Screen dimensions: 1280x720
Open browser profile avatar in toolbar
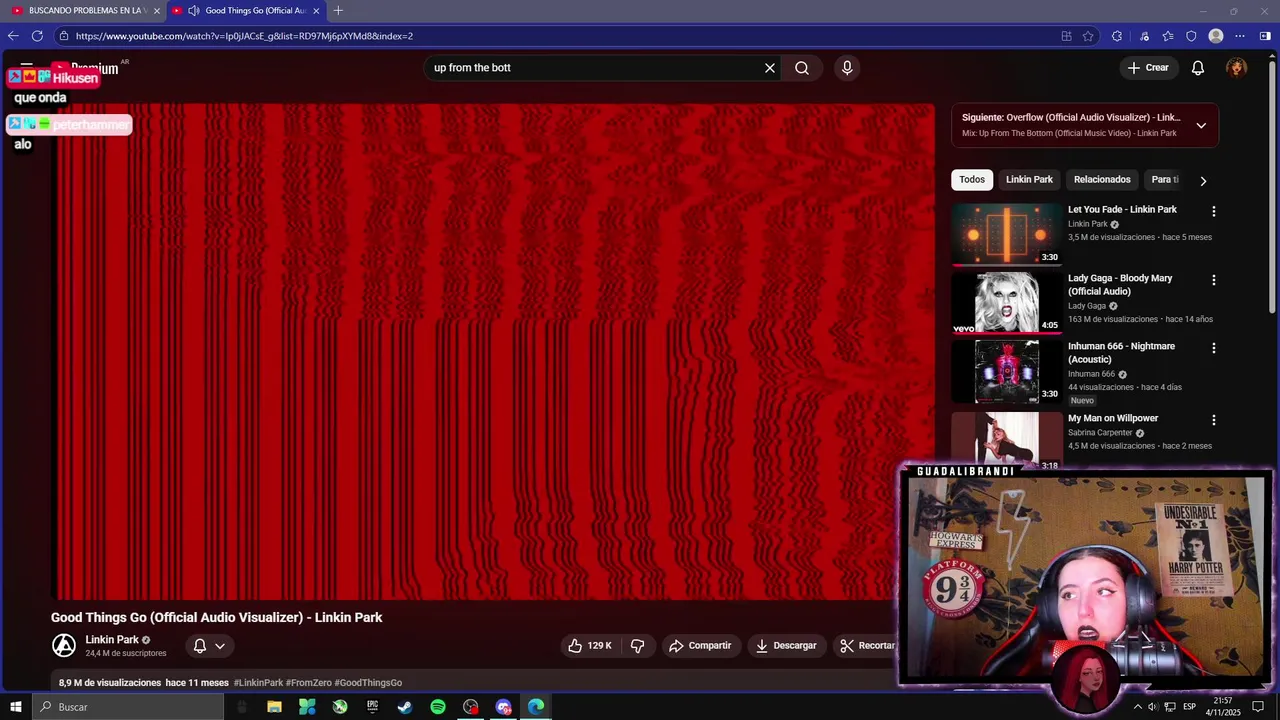[x=1216, y=36]
